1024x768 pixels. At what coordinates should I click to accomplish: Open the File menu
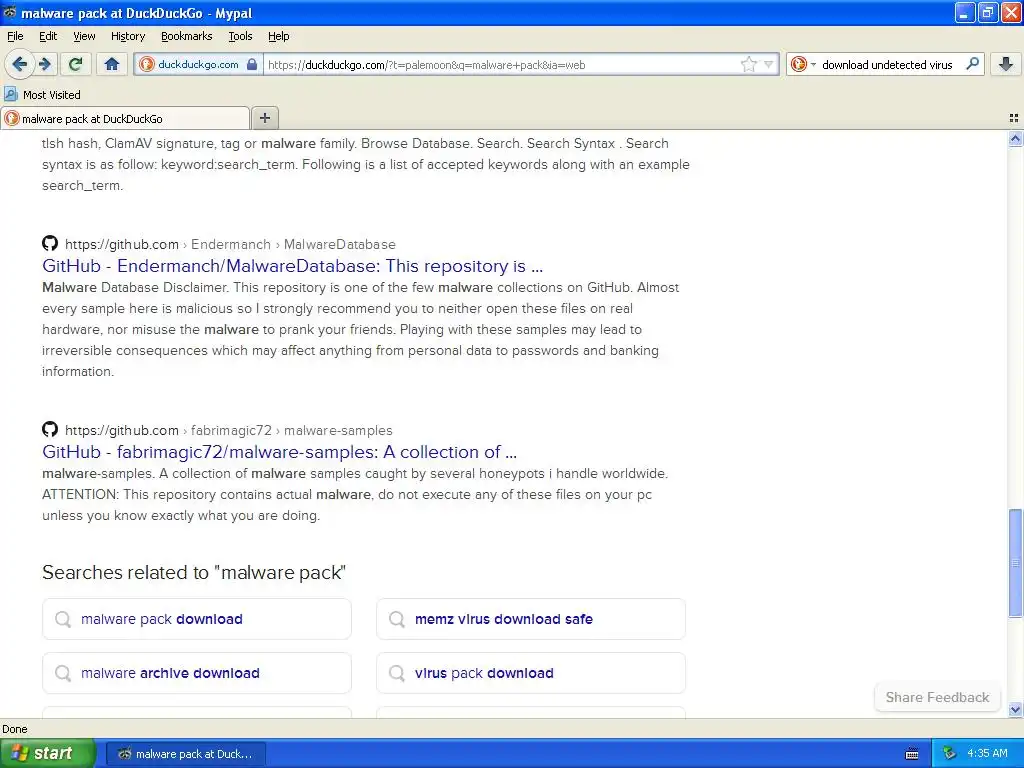(15, 36)
